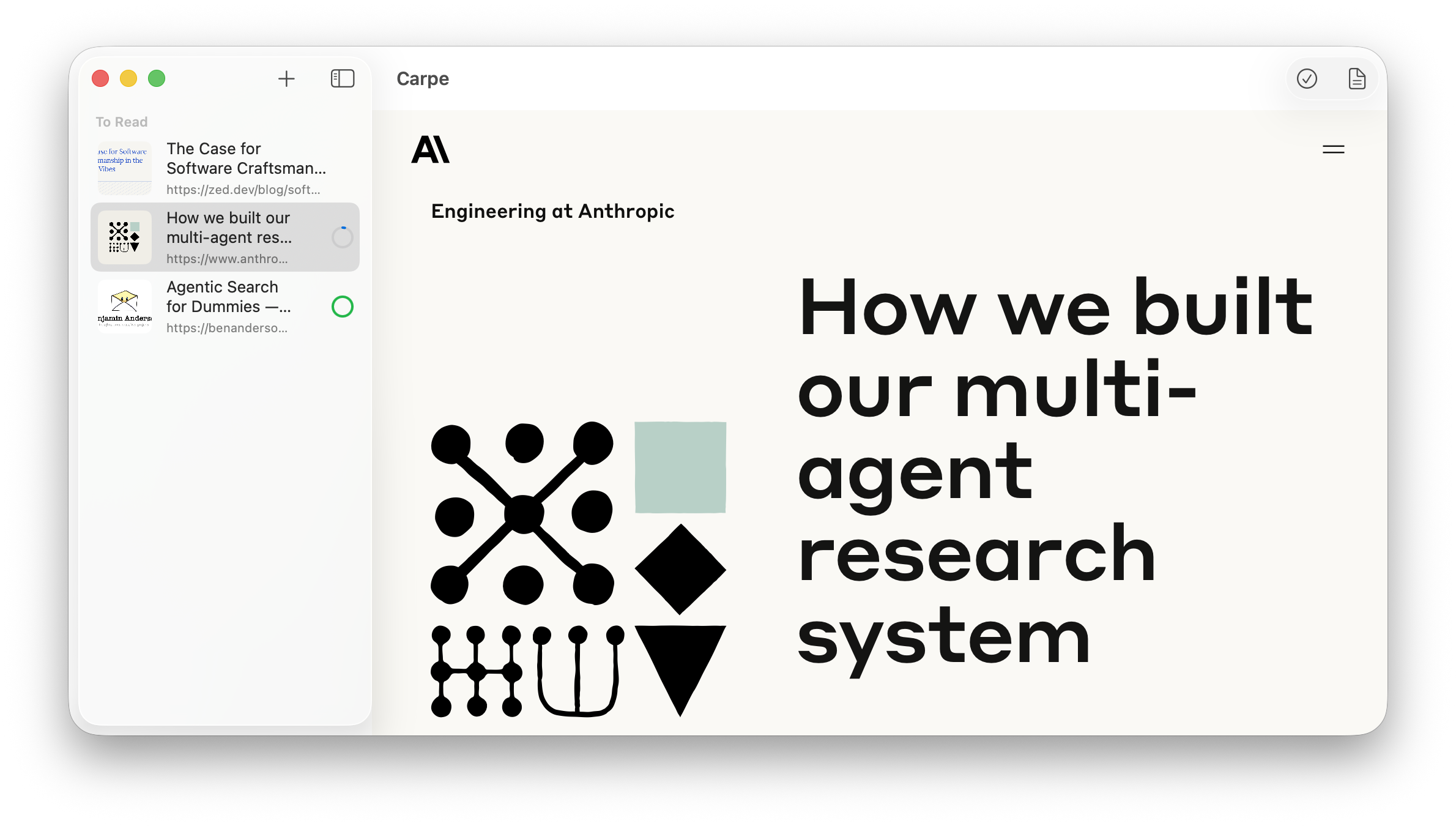Minimize the Carpe window
This screenshot has height=826, width=1456.
click(x=128, y=78)
